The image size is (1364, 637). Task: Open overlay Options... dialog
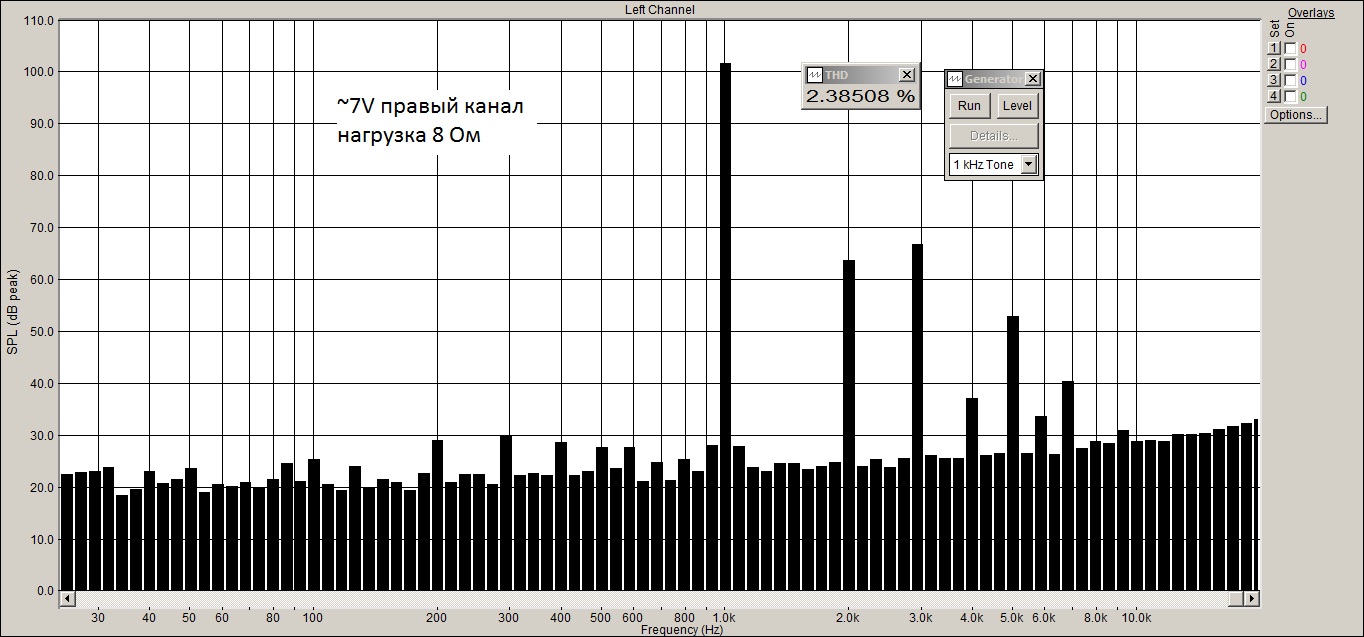click(x=1296, y=115)
